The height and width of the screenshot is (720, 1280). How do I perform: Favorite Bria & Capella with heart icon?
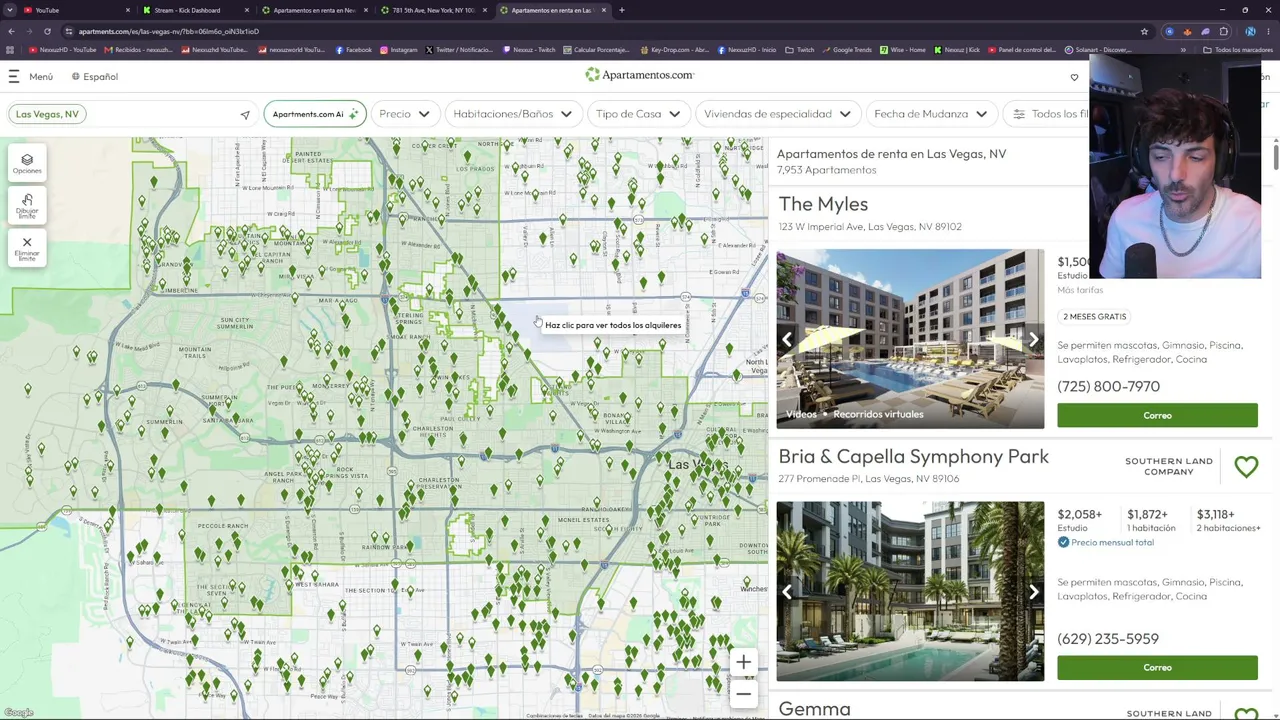click(x=1246, y=466)
